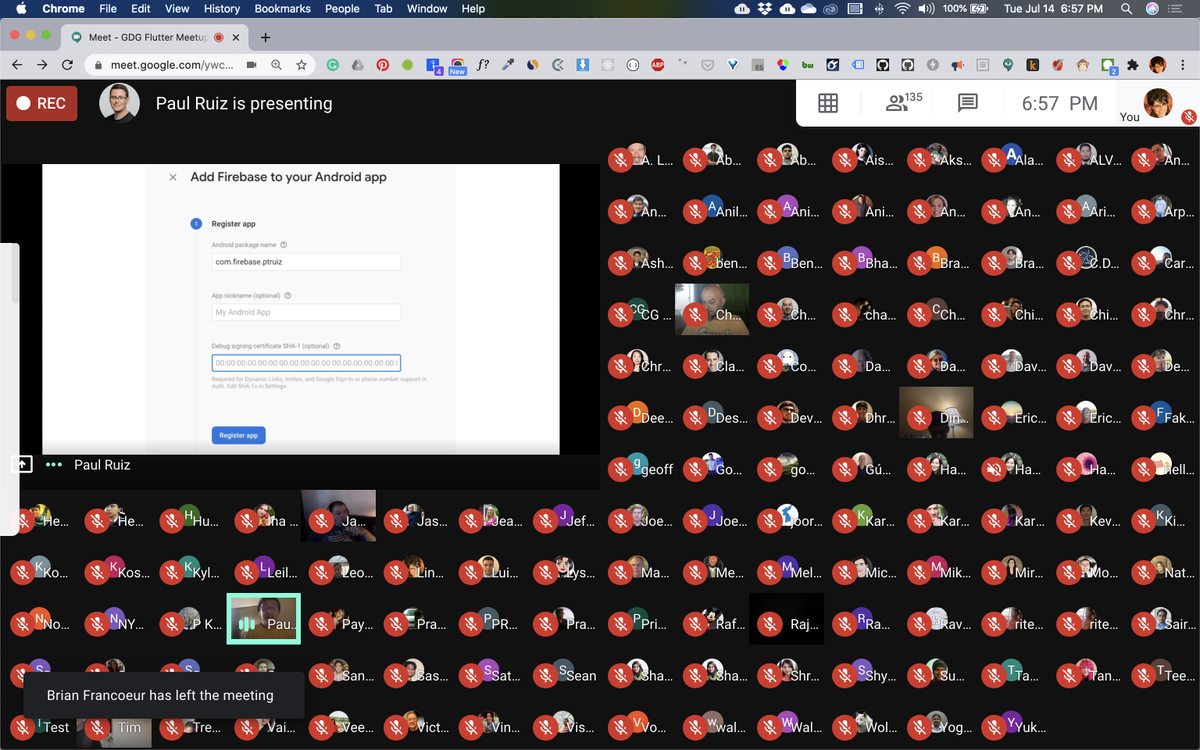Open the Bookmarks menu

pos(282,8)
